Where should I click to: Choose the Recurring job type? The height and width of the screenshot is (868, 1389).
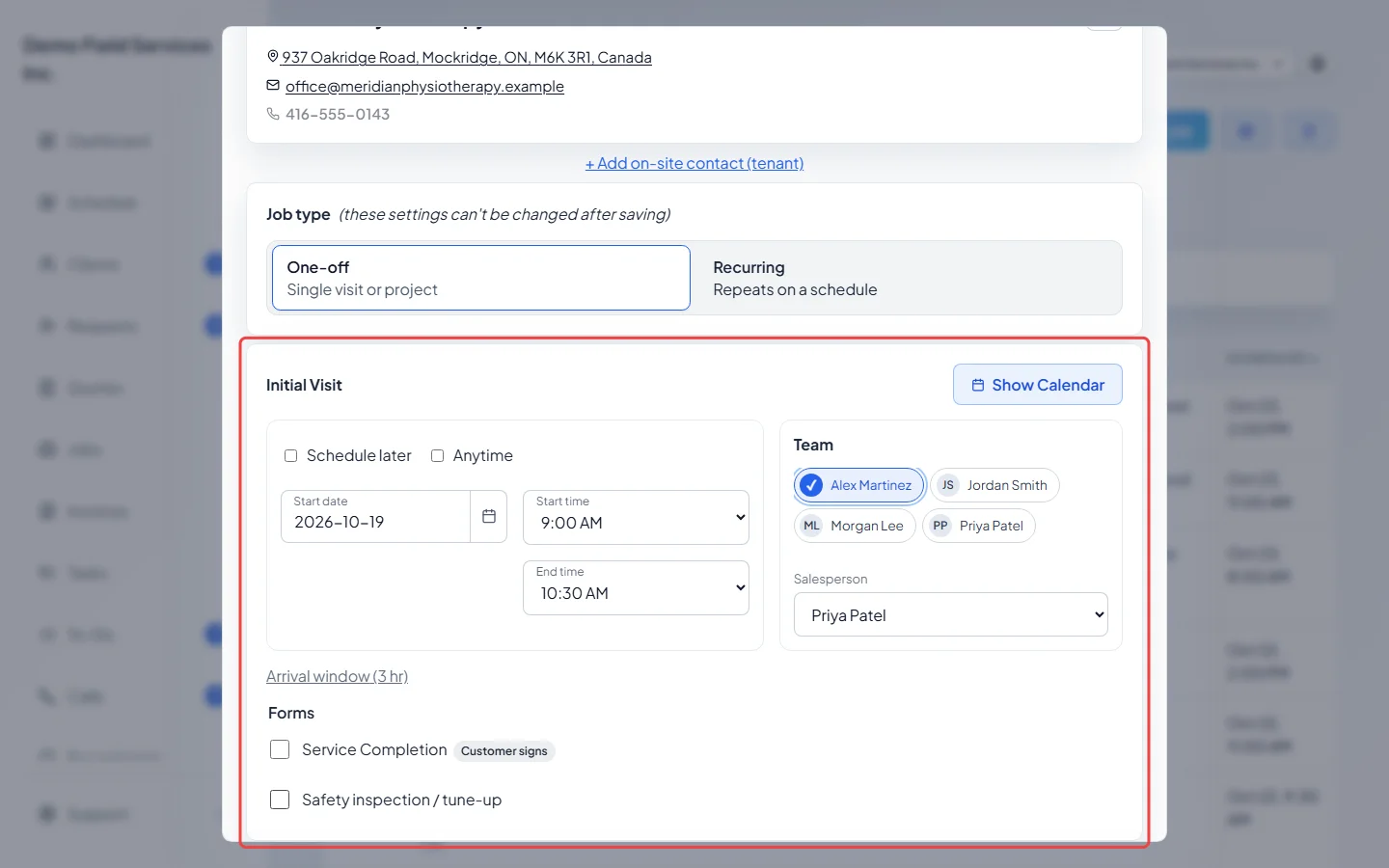907,278
